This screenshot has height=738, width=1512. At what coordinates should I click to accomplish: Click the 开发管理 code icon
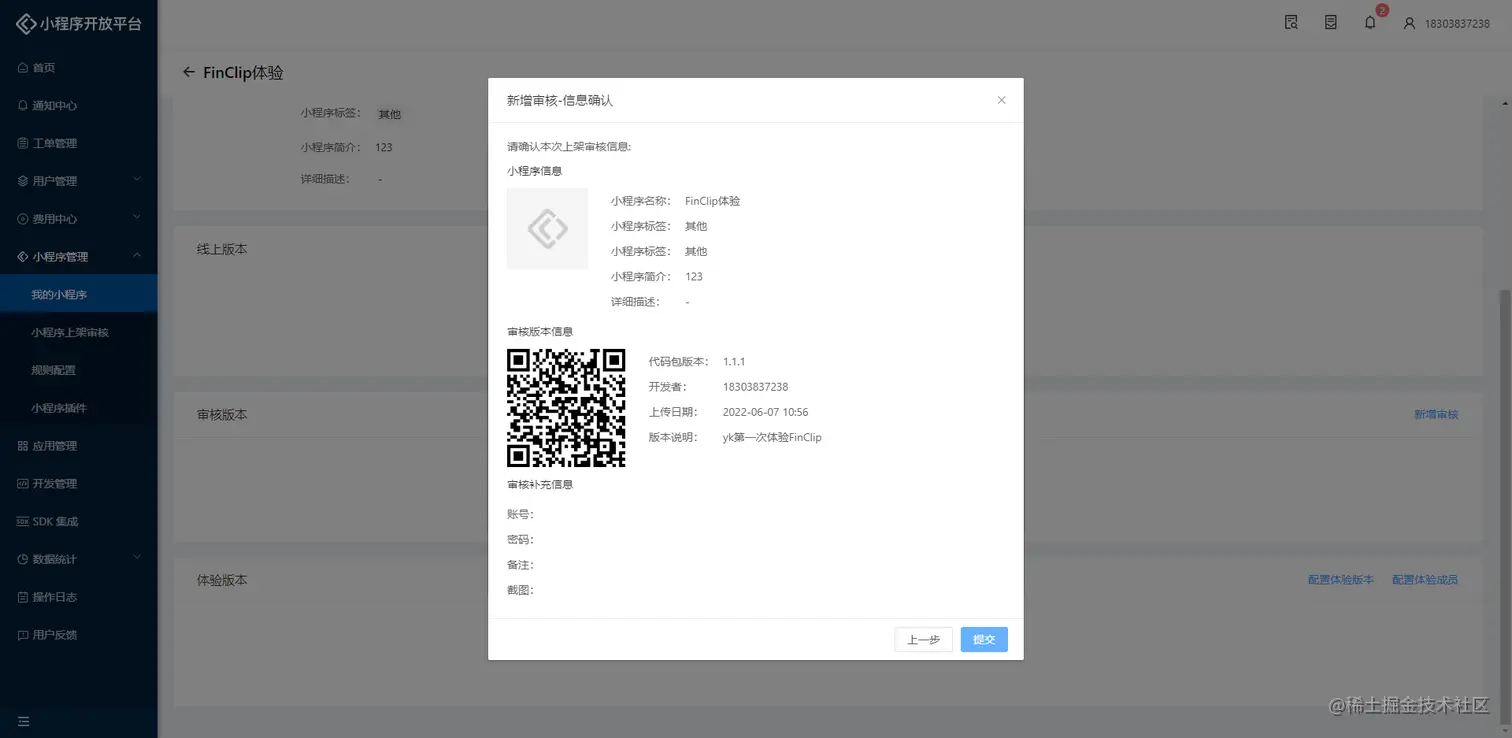coord(23,484)
